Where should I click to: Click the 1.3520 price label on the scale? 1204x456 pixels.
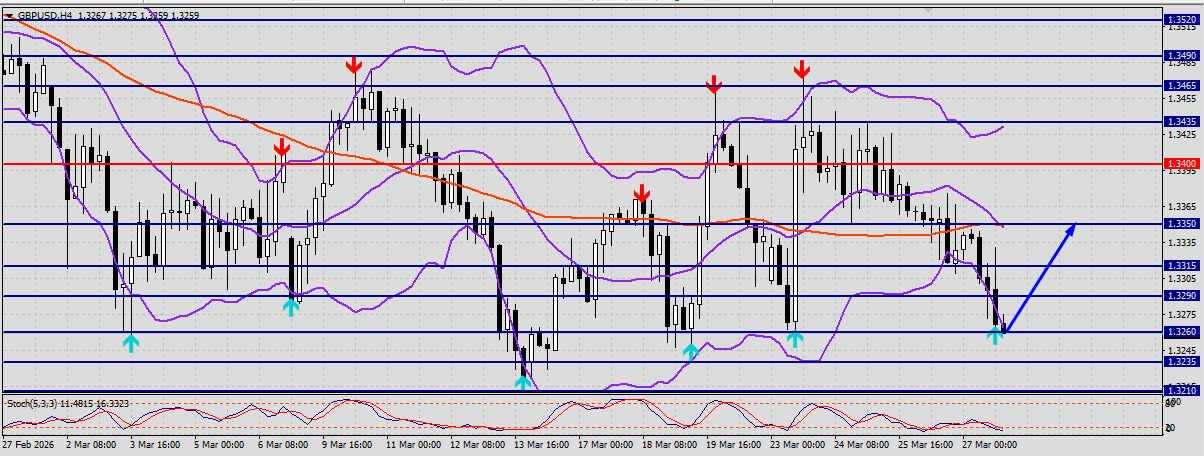pyautogui.click(x=1181, y=20)
